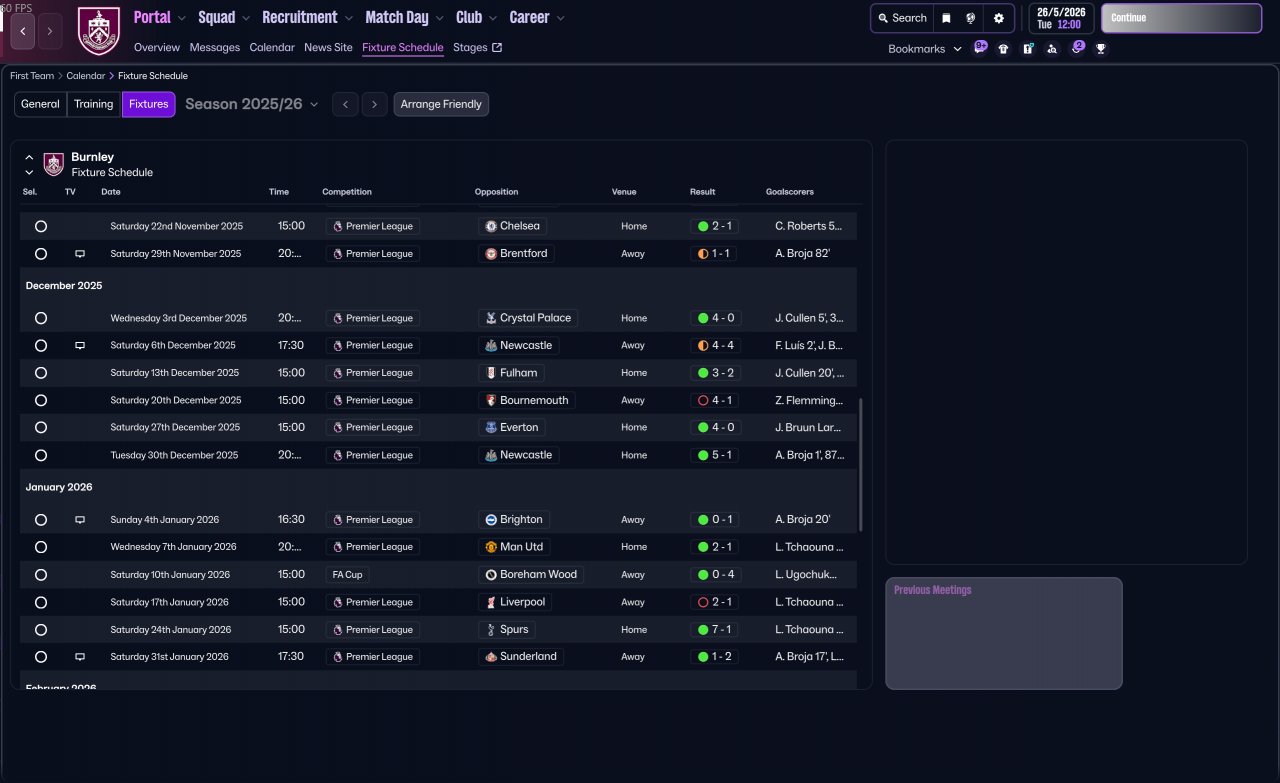
Task: Open the trophy shortcut icon
Action: click(1101, 48)
